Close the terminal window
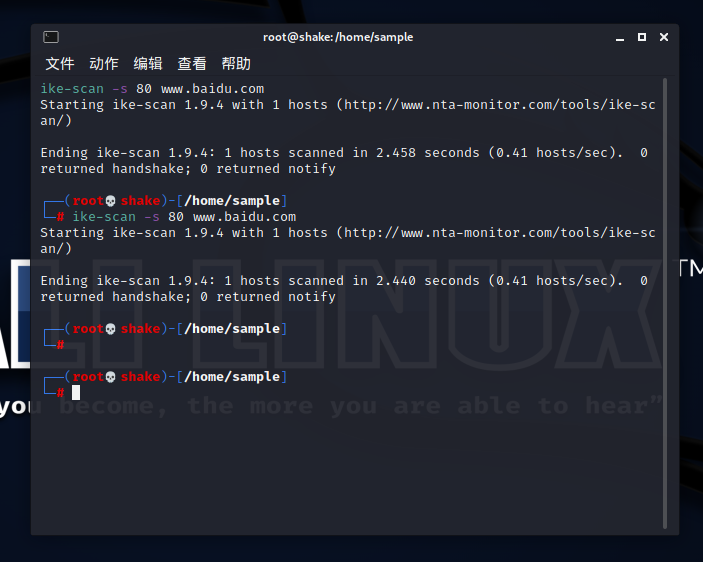 (x=664, y=37)
